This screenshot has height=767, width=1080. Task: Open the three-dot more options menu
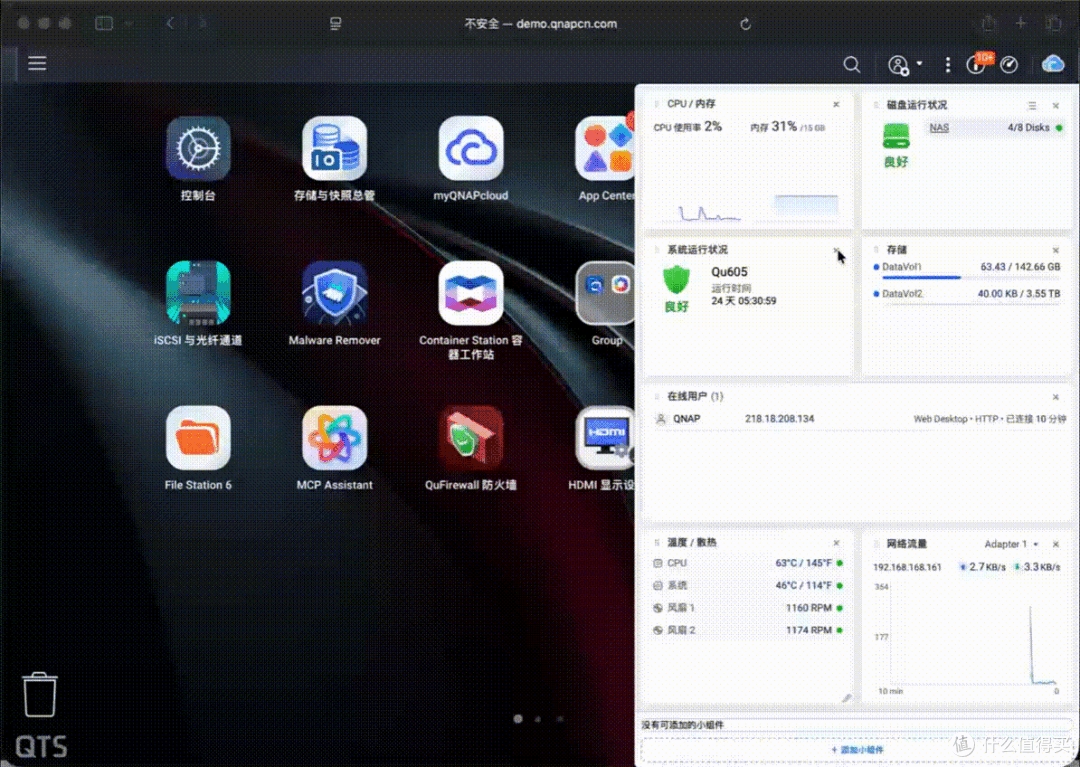click(948, 65)
